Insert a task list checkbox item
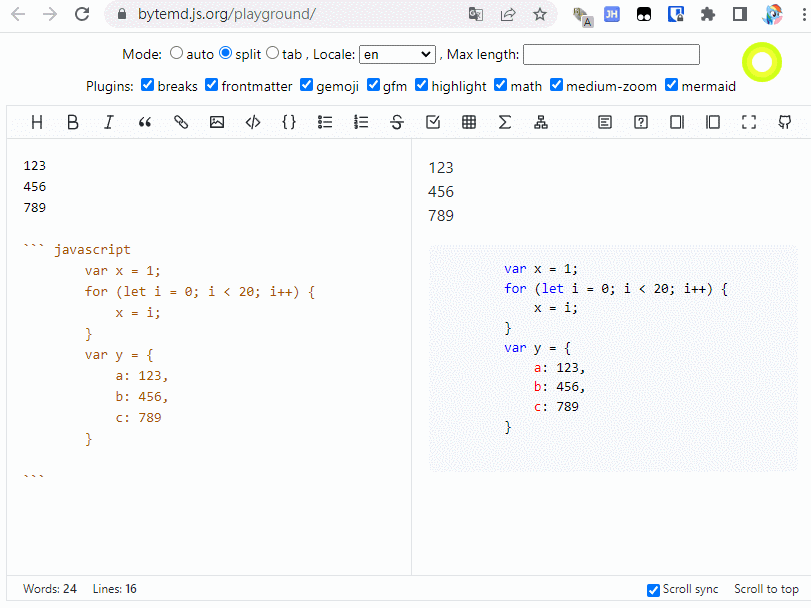The height and width of the screenshot is (608, 811). coord(433,123)
